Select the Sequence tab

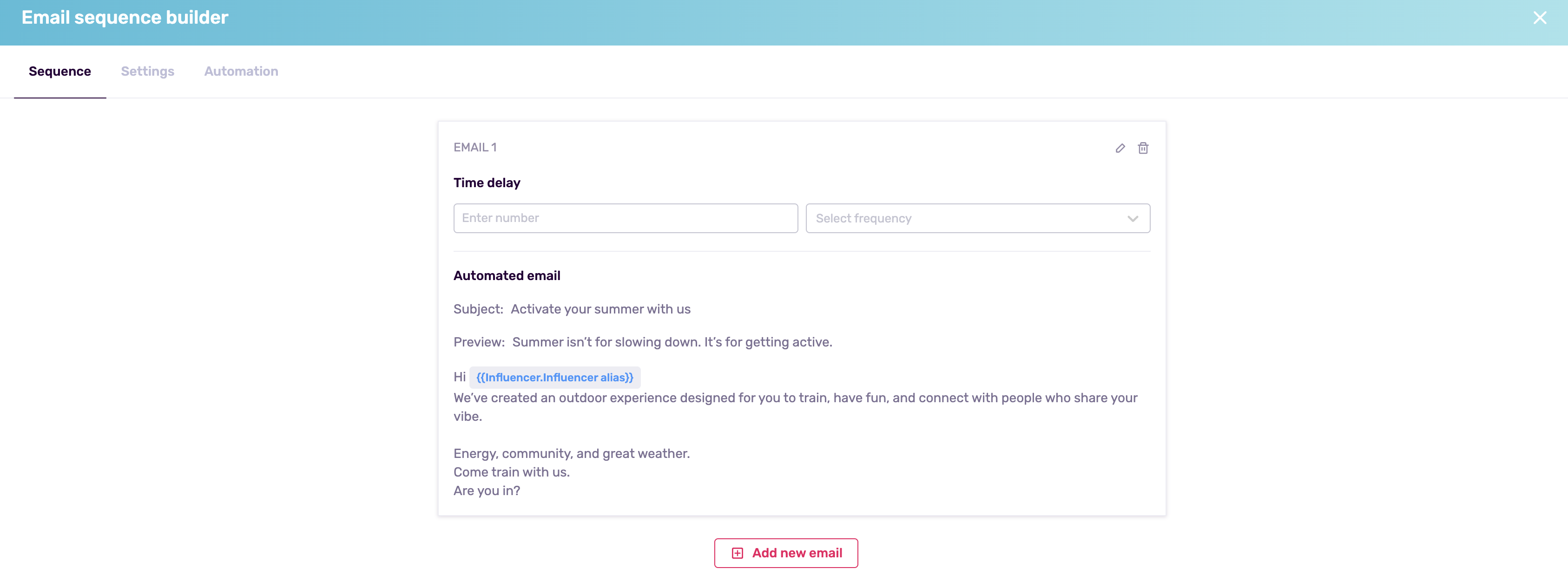coord(59,71)
